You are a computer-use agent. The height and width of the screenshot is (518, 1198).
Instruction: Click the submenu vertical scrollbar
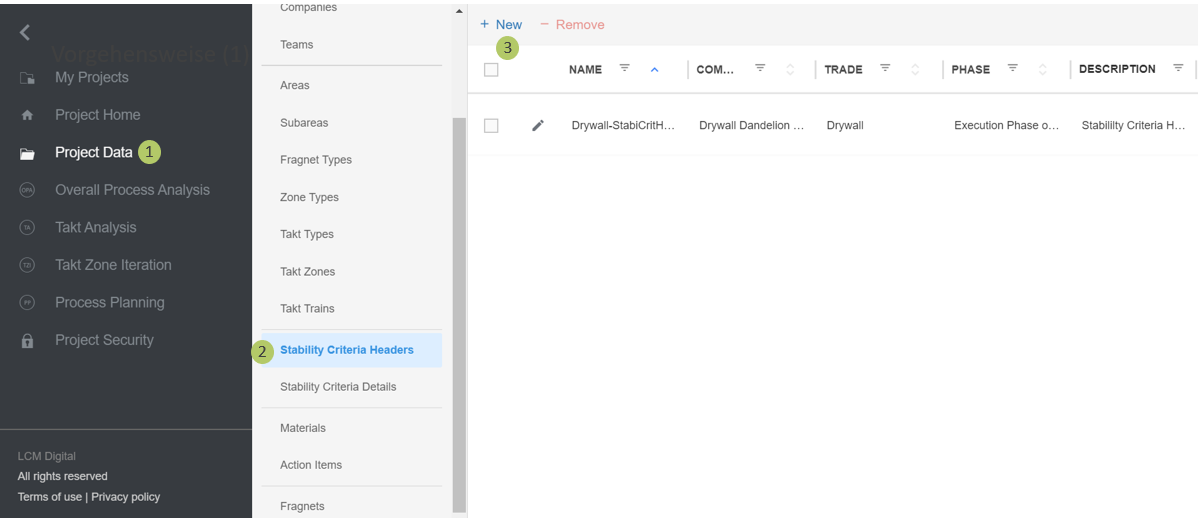point(459,300)
